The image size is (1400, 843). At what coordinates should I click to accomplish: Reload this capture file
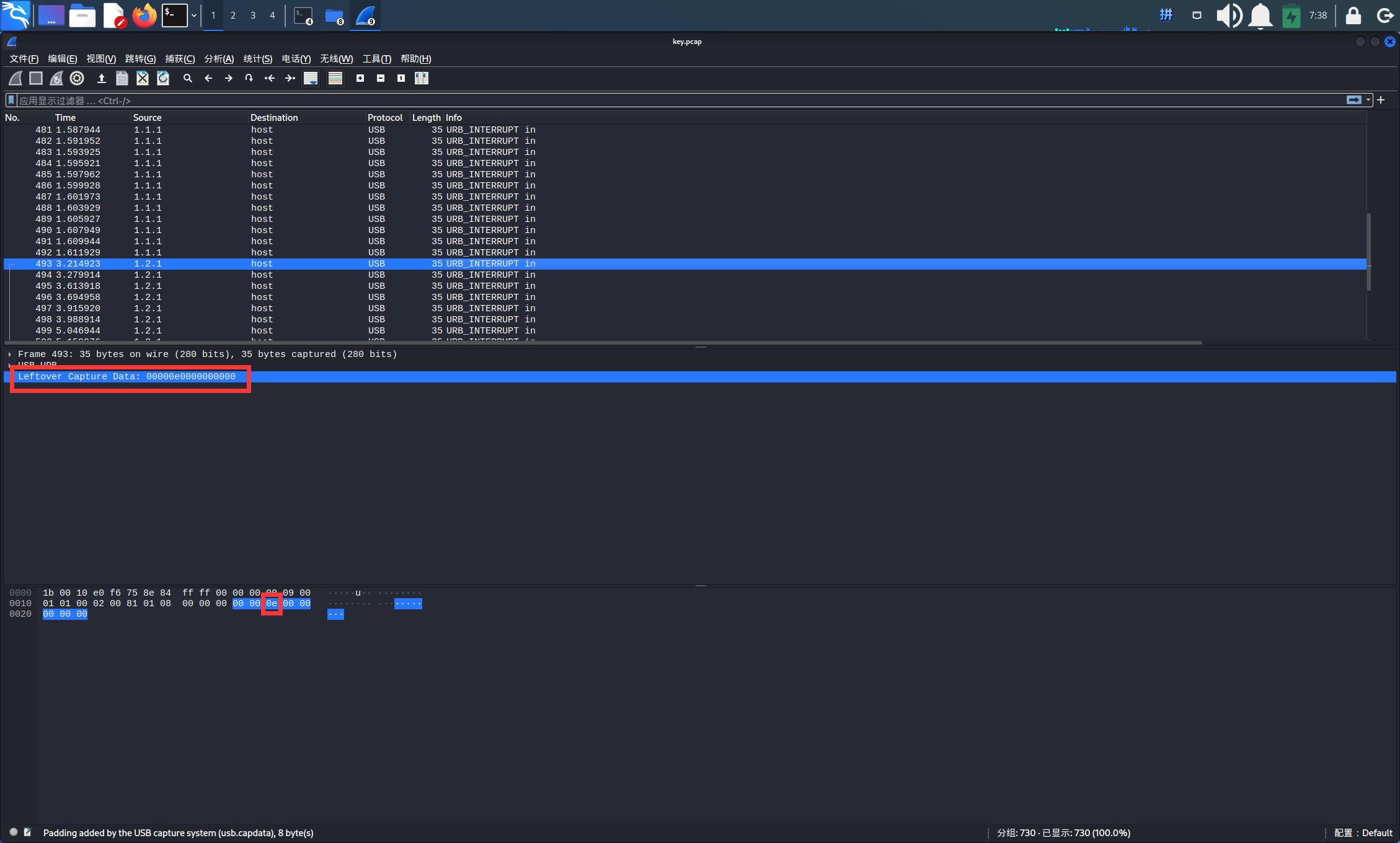pyautogui.click(x=163, y=78)
